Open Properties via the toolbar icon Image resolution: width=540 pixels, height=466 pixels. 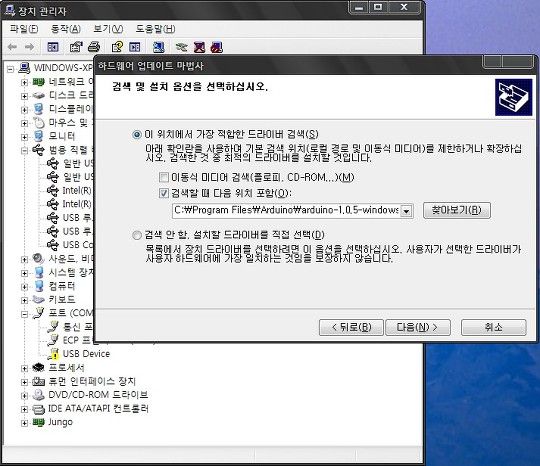(76, 47)
